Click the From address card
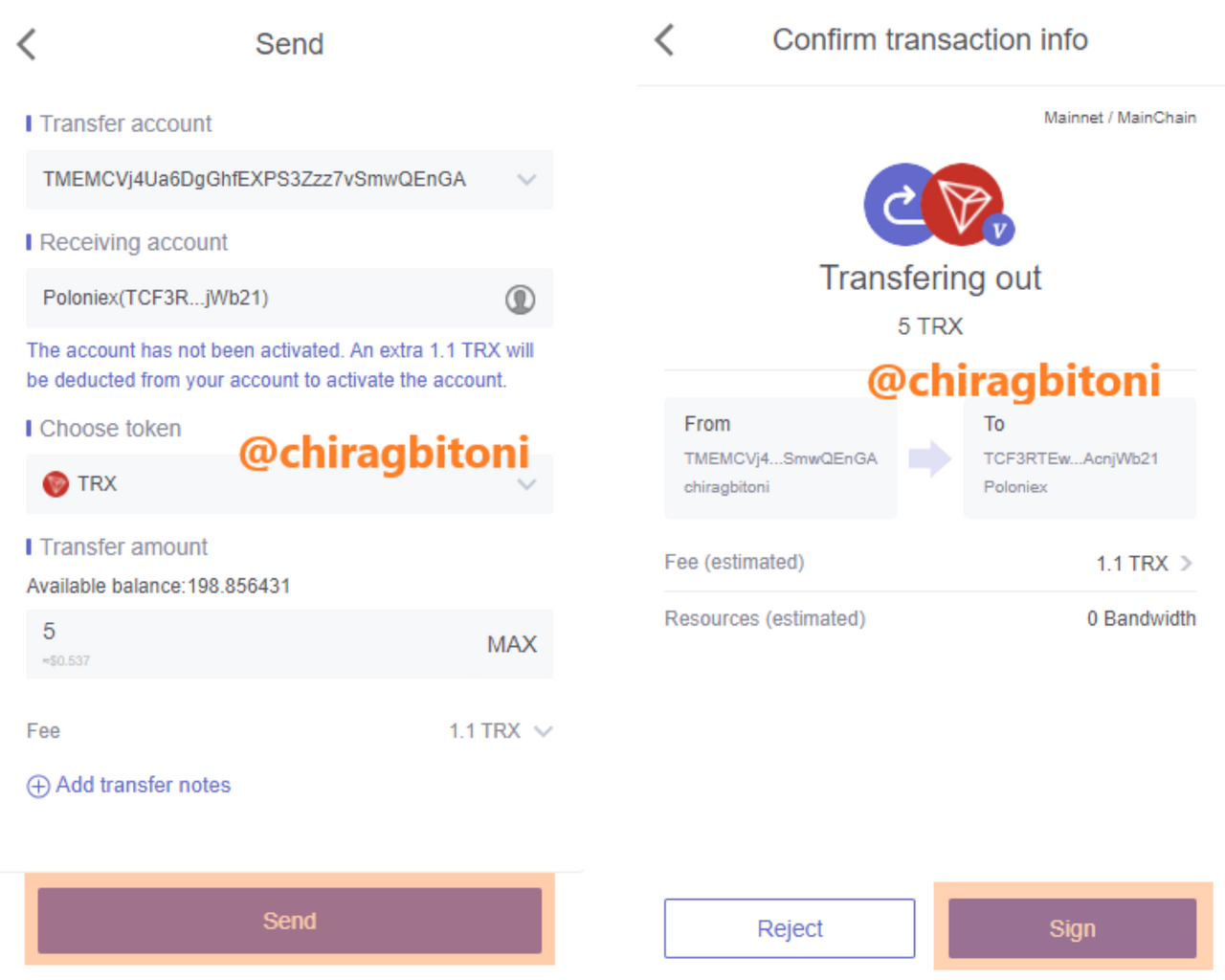1225x980 pixels. 781,458
